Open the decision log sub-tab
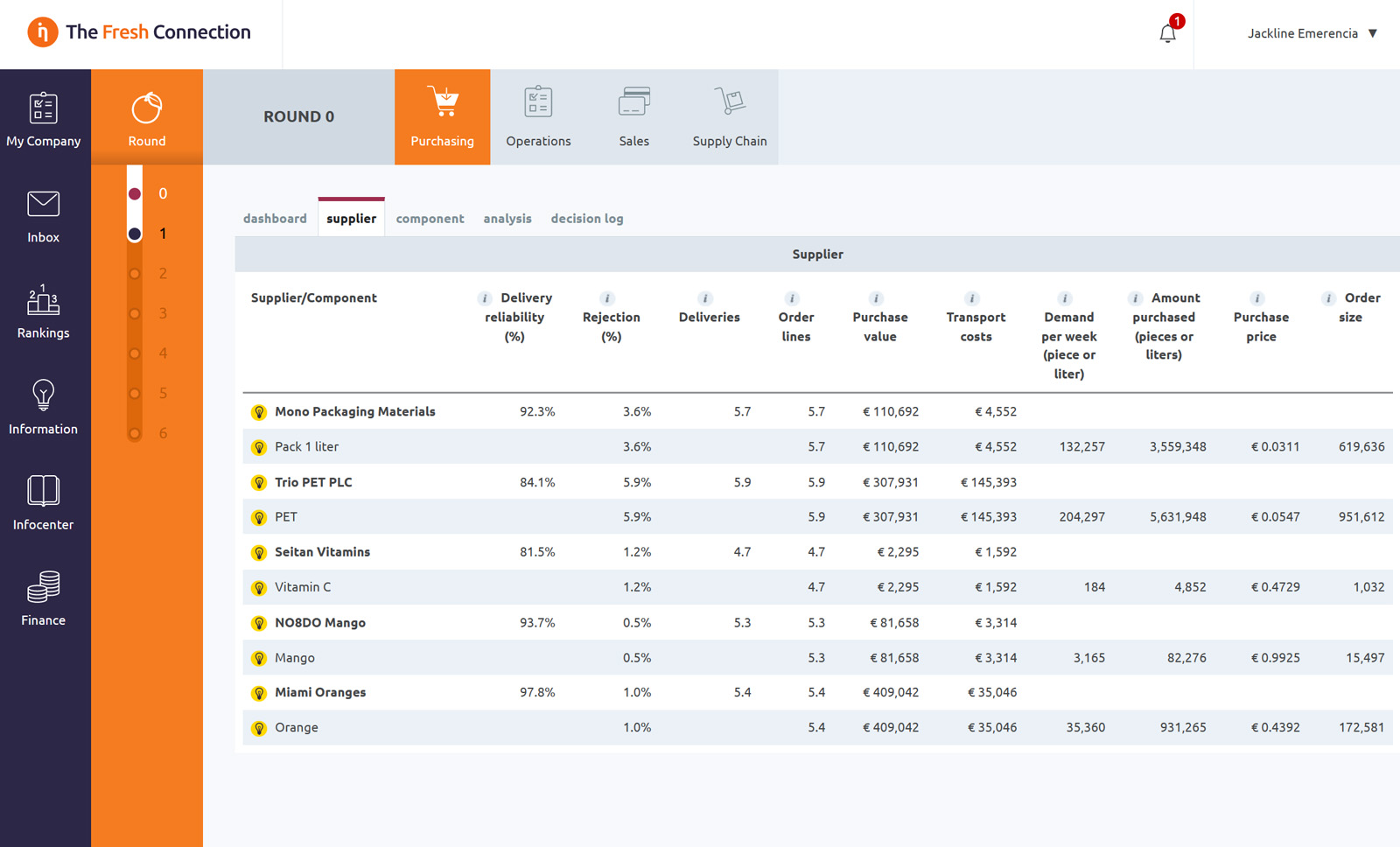 [x=587, y=219]
